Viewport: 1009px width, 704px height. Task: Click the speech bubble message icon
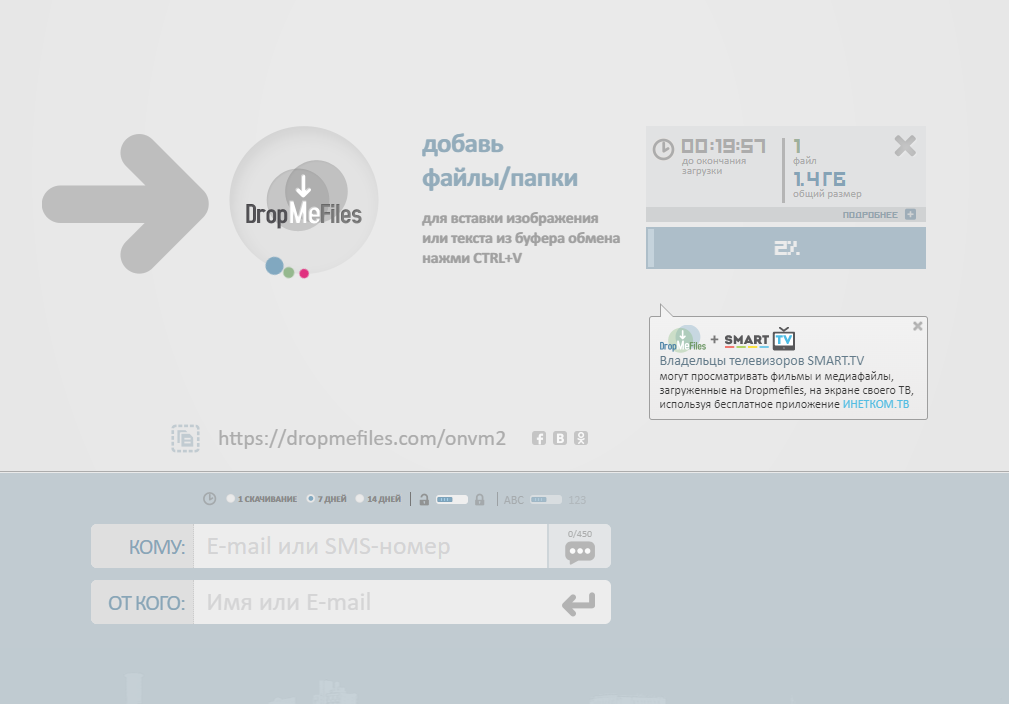pyautogui.click(x=580, y=551)
